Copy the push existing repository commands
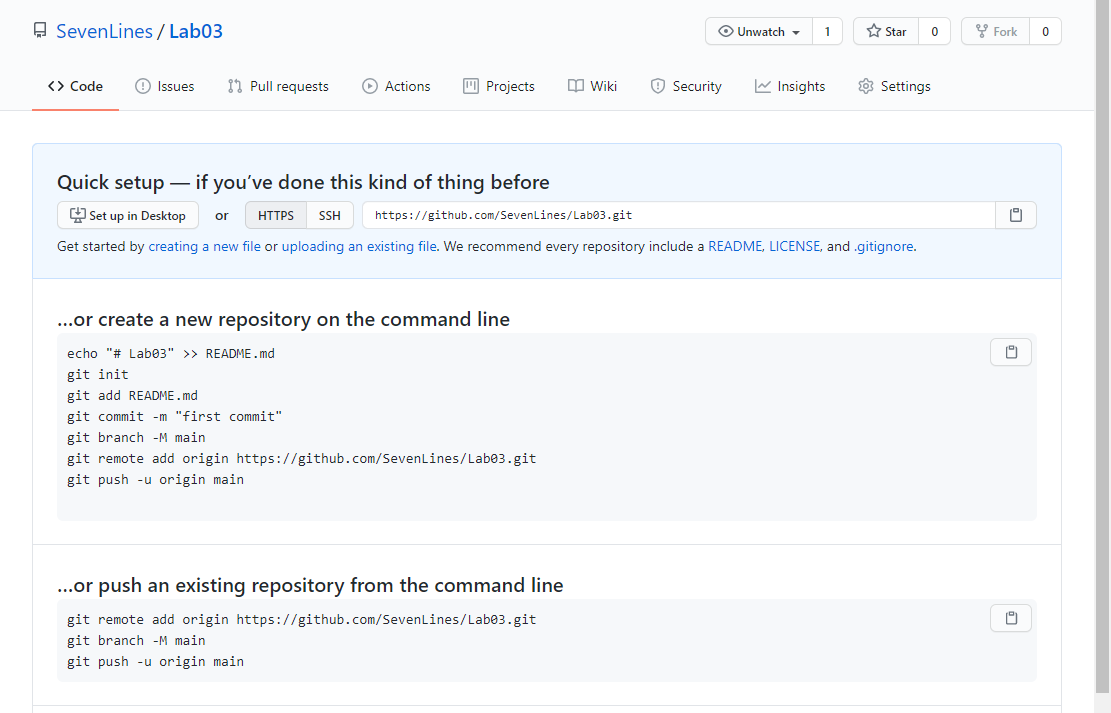 (1011, 618)
